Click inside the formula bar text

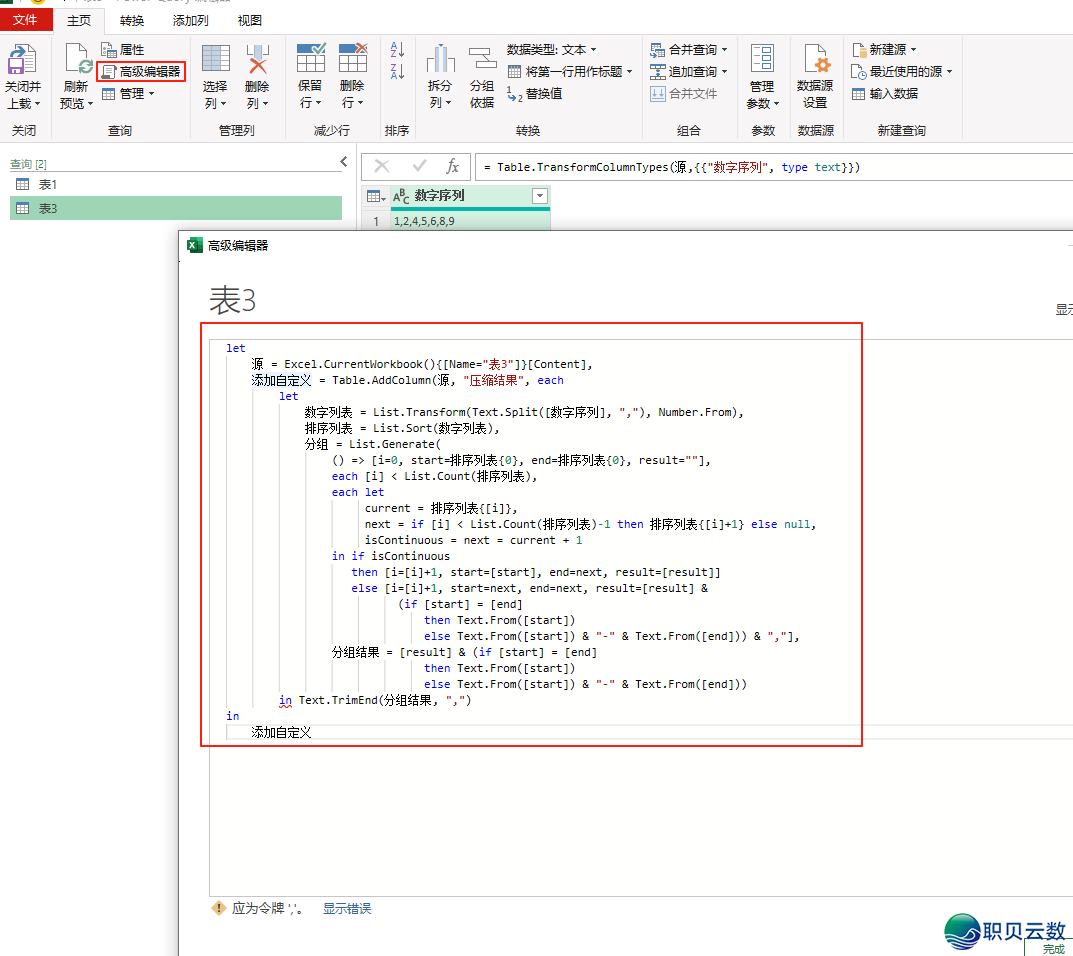pyautogui.click(x=671, y=167)
